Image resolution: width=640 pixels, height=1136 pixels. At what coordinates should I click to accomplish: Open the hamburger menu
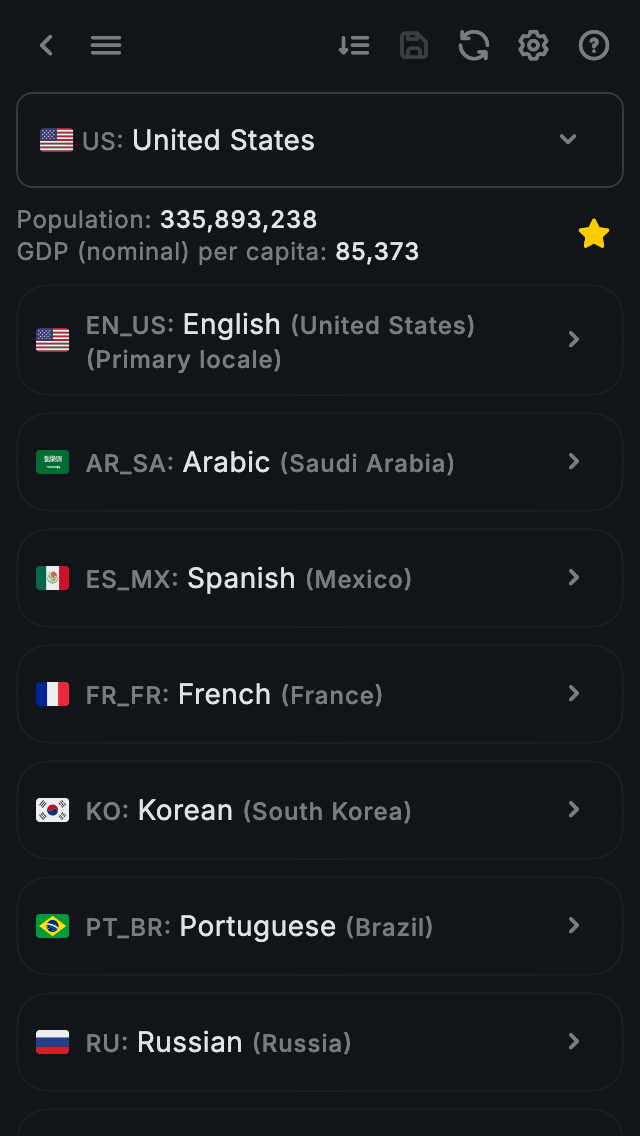106,45
